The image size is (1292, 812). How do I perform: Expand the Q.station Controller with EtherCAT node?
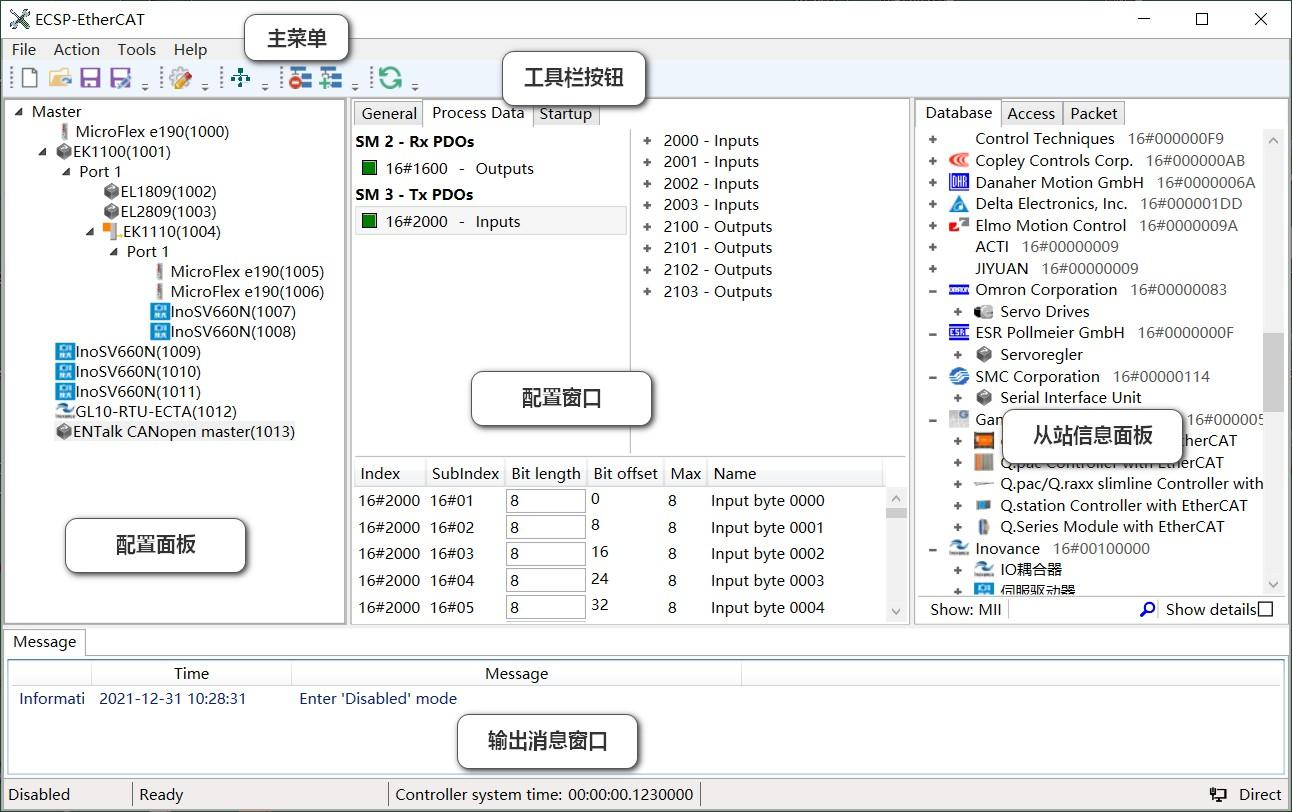(x=957, y=506)
